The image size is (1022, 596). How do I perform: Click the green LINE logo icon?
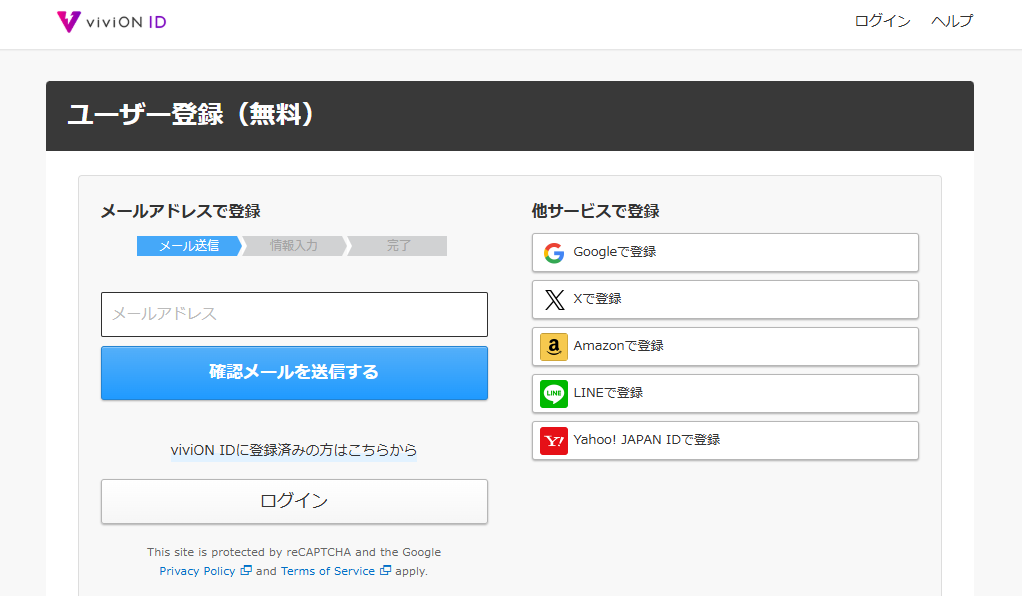click(x=554, y=394)
